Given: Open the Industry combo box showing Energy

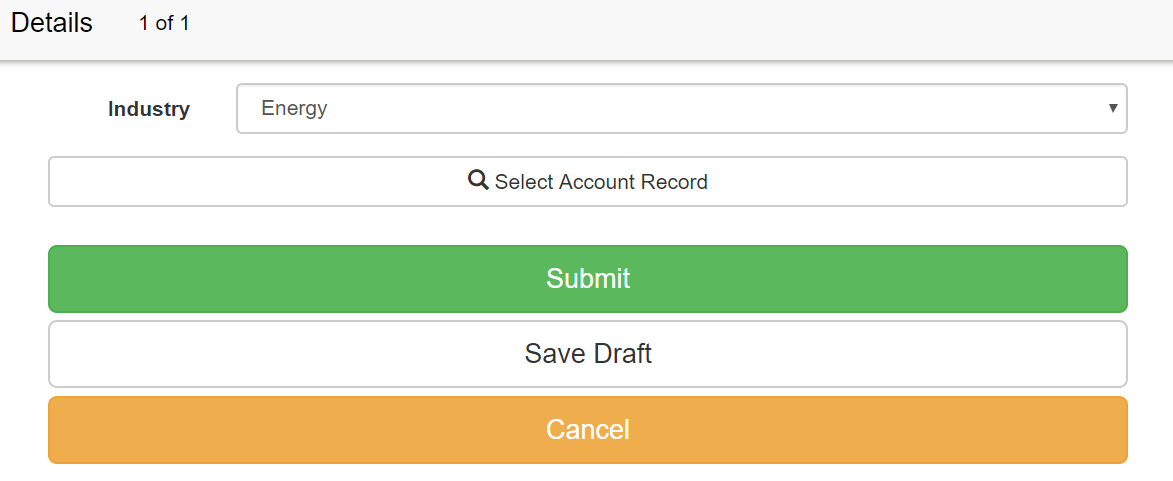Looking at the screenshot, I should pos(682,108).
